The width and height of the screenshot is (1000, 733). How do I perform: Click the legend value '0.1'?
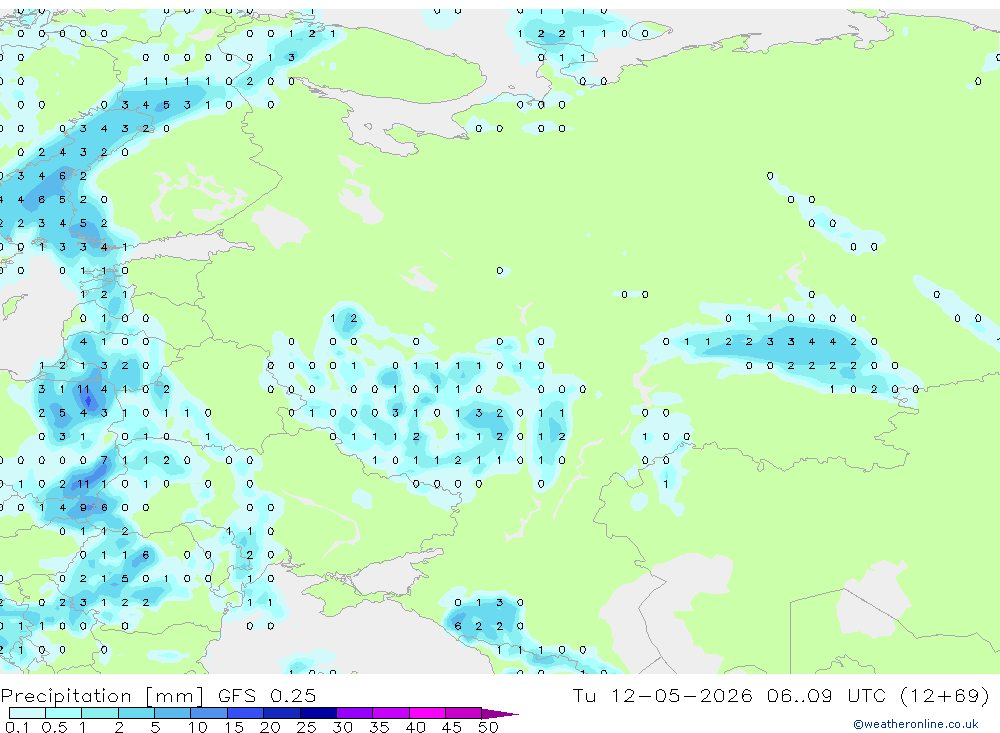coord(17,727)
